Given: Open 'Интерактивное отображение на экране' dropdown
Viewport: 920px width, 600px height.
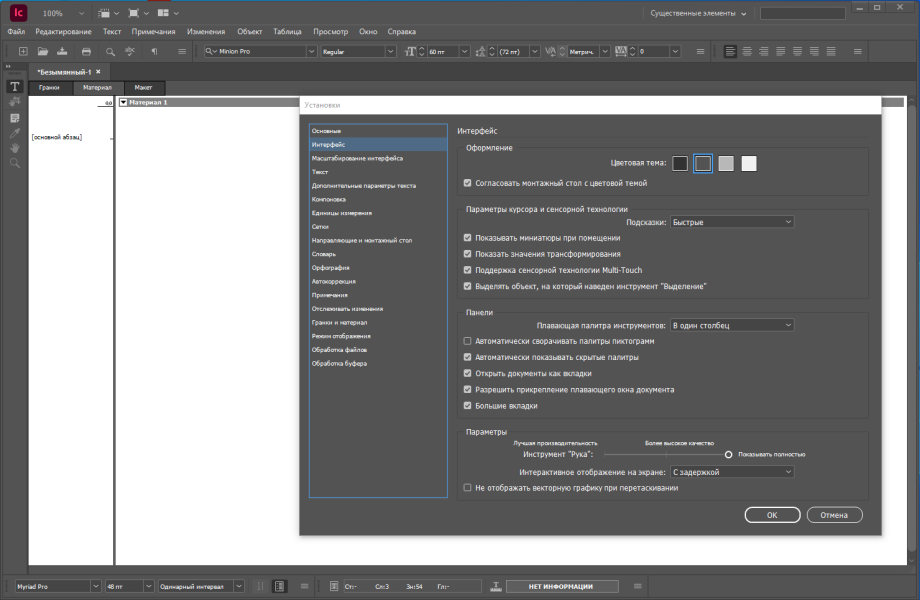Looking at the screenshot, I should (x=732, y=472).
